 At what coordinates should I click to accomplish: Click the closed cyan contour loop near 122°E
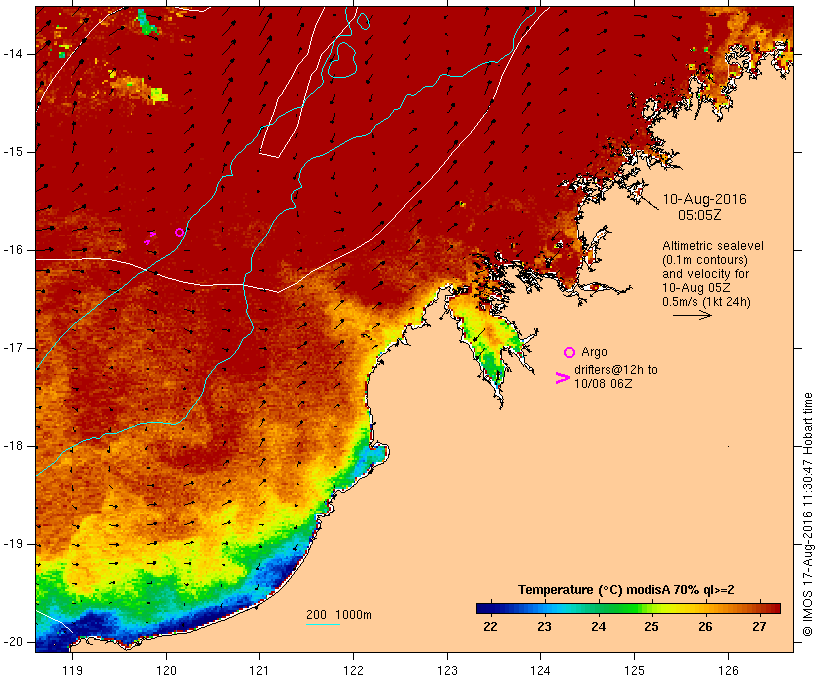tap(343, 60)
